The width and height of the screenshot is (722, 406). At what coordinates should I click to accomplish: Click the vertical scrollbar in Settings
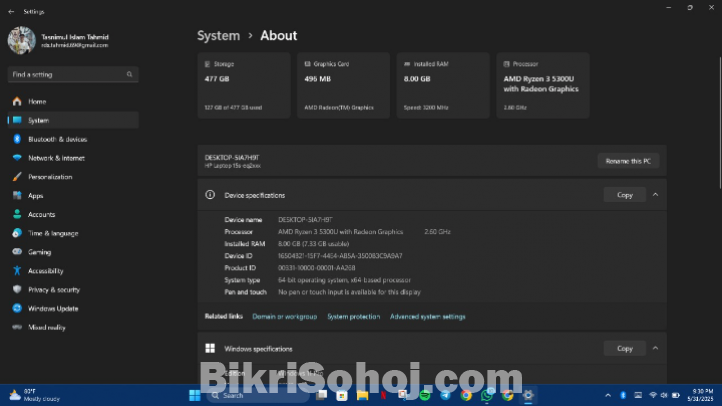[720, 123]
